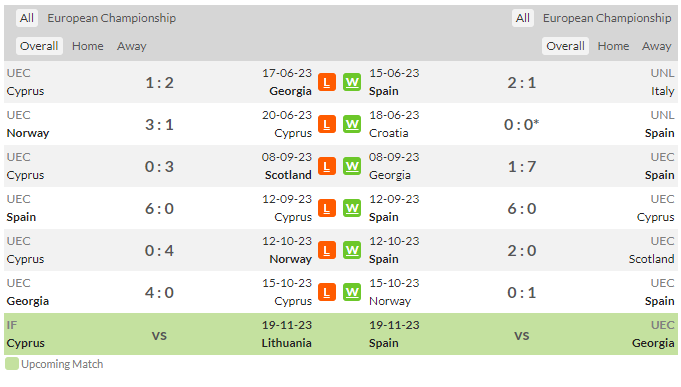Screen dimensions: 681x387
Task: Click the green W badge for Spain 15-06-23
Action: (x=352, y=83)
